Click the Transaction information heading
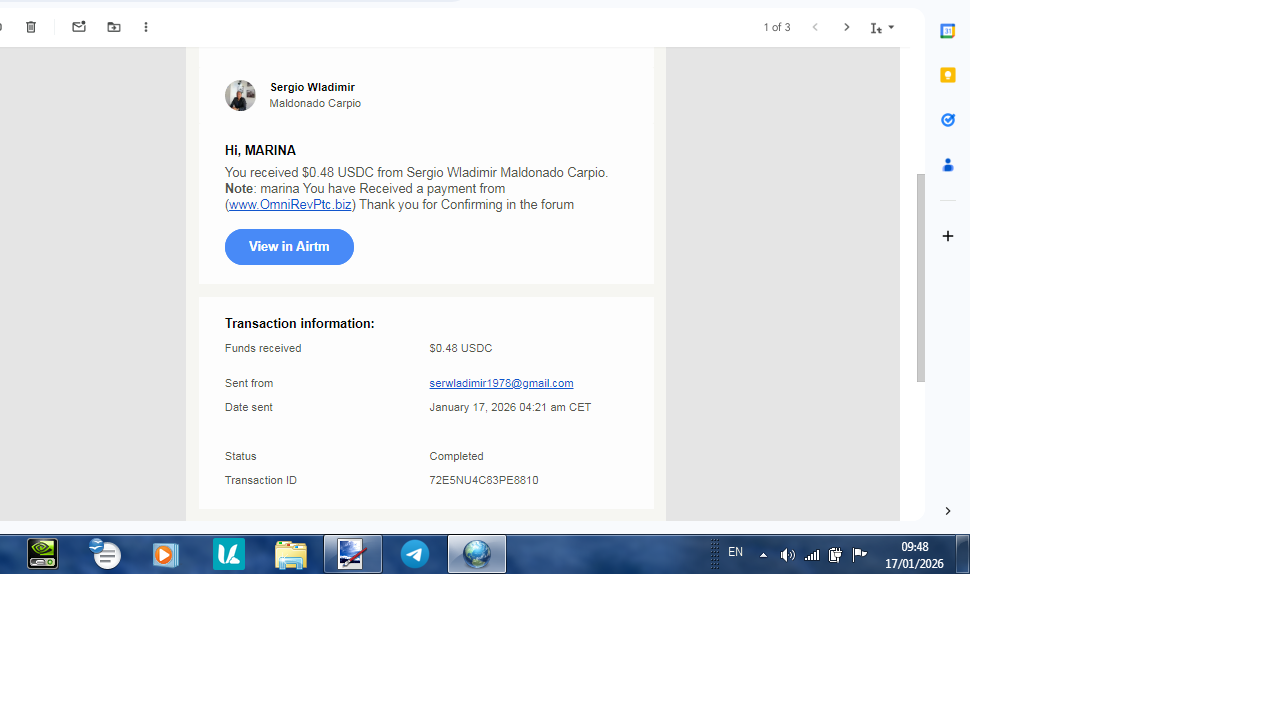Image resolution: width=1280 pixels, height=720 pixels. click(299, 324)
